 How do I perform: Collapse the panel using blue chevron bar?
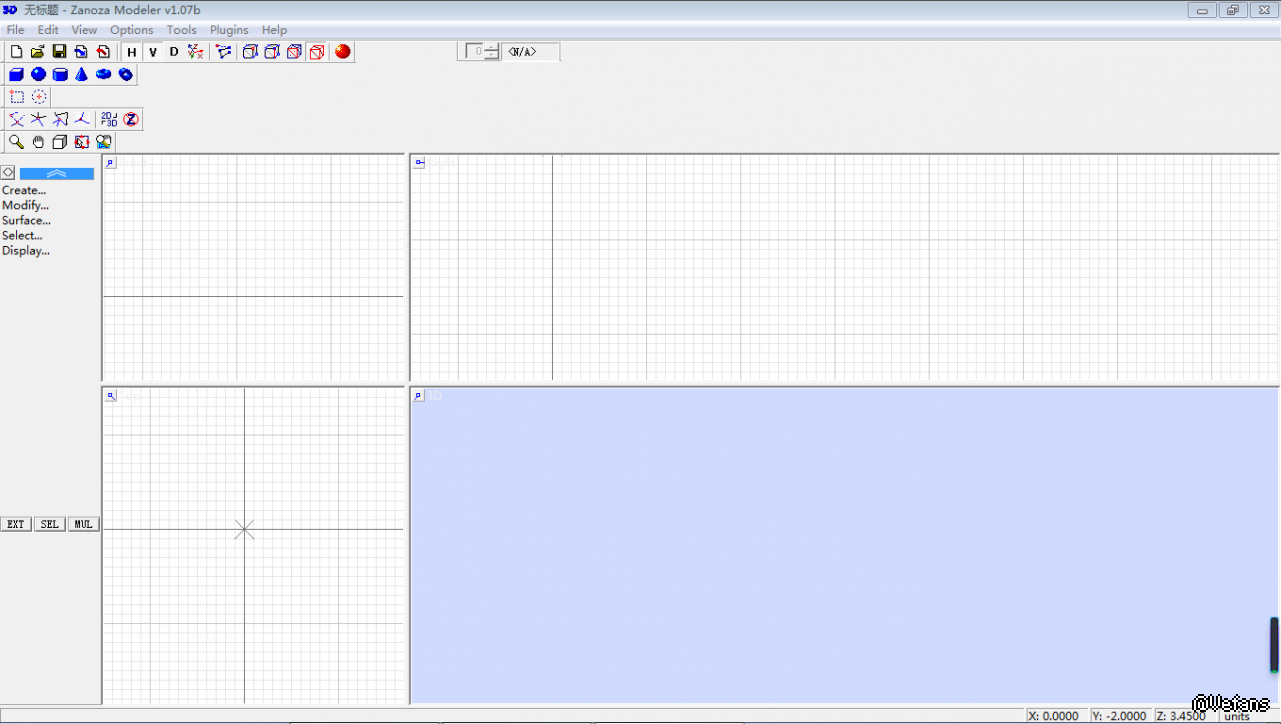coord(57,173)
